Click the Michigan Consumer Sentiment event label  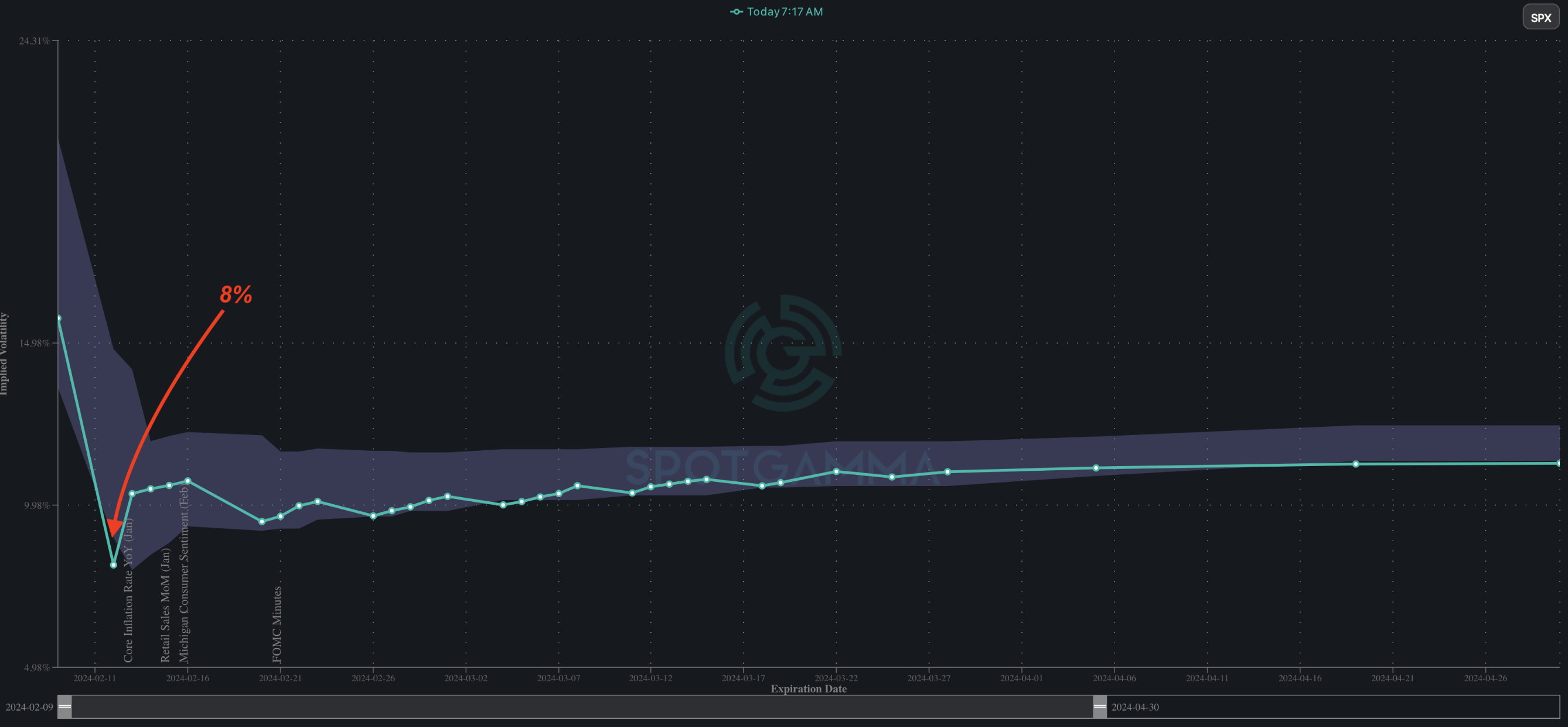click(x=184, y=574)
